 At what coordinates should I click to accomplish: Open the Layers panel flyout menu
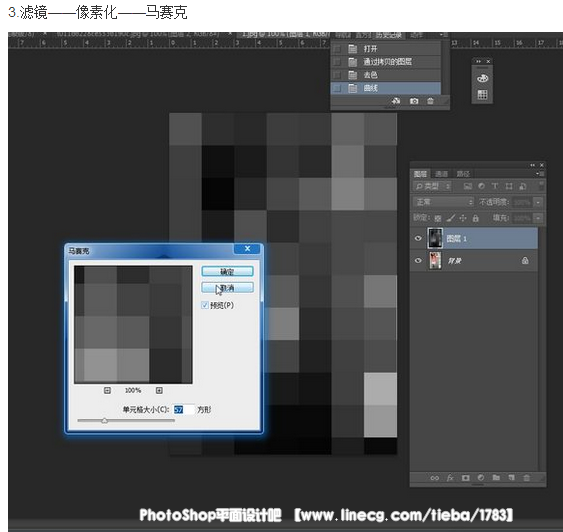(540, 174)
